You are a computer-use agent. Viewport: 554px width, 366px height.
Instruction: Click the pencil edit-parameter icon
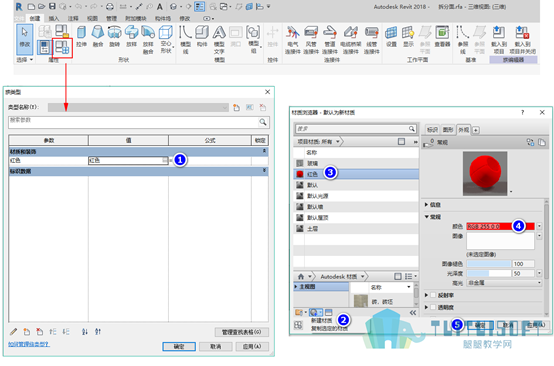click(13, 332)
